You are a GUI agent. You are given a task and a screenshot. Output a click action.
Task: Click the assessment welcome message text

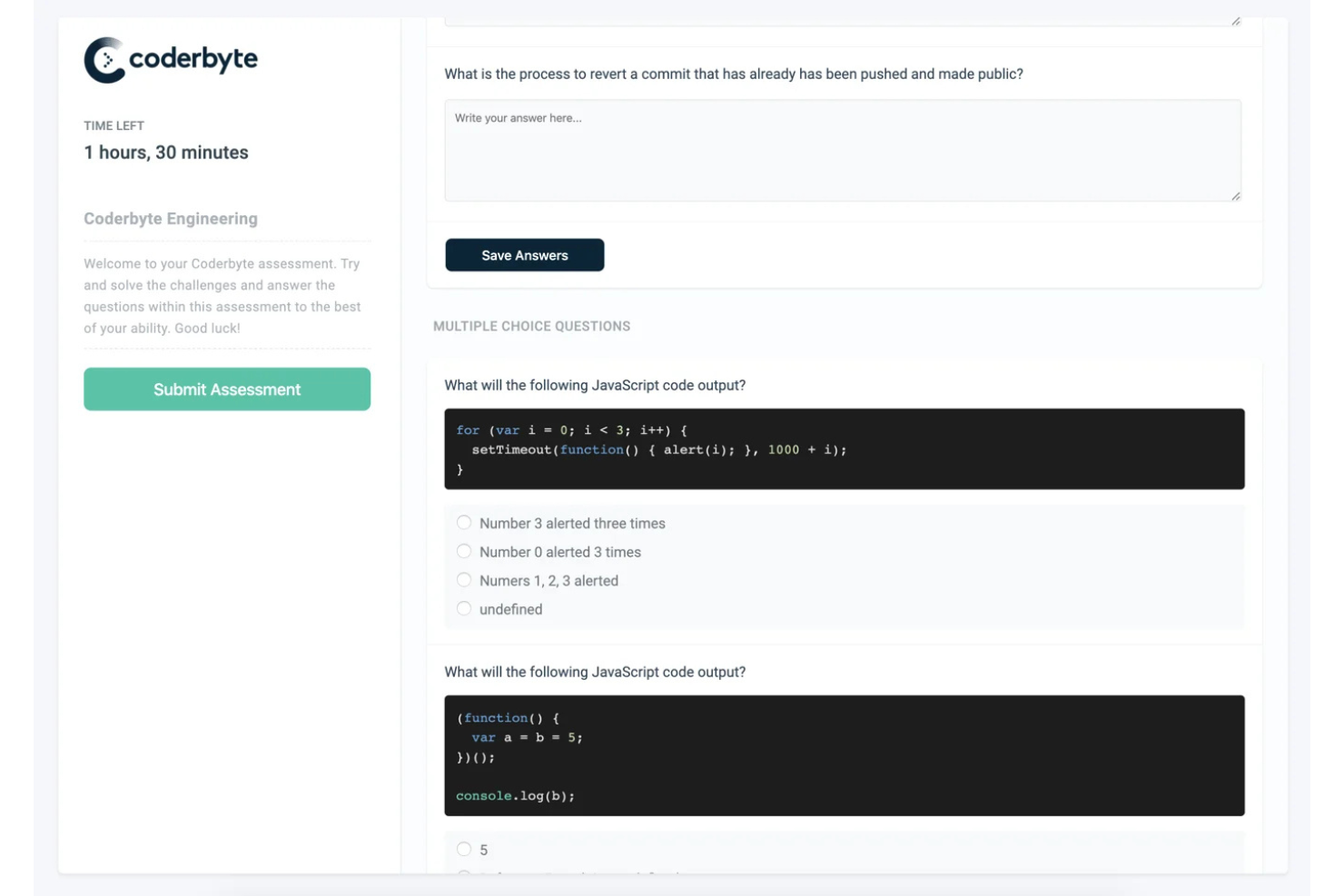222,294
